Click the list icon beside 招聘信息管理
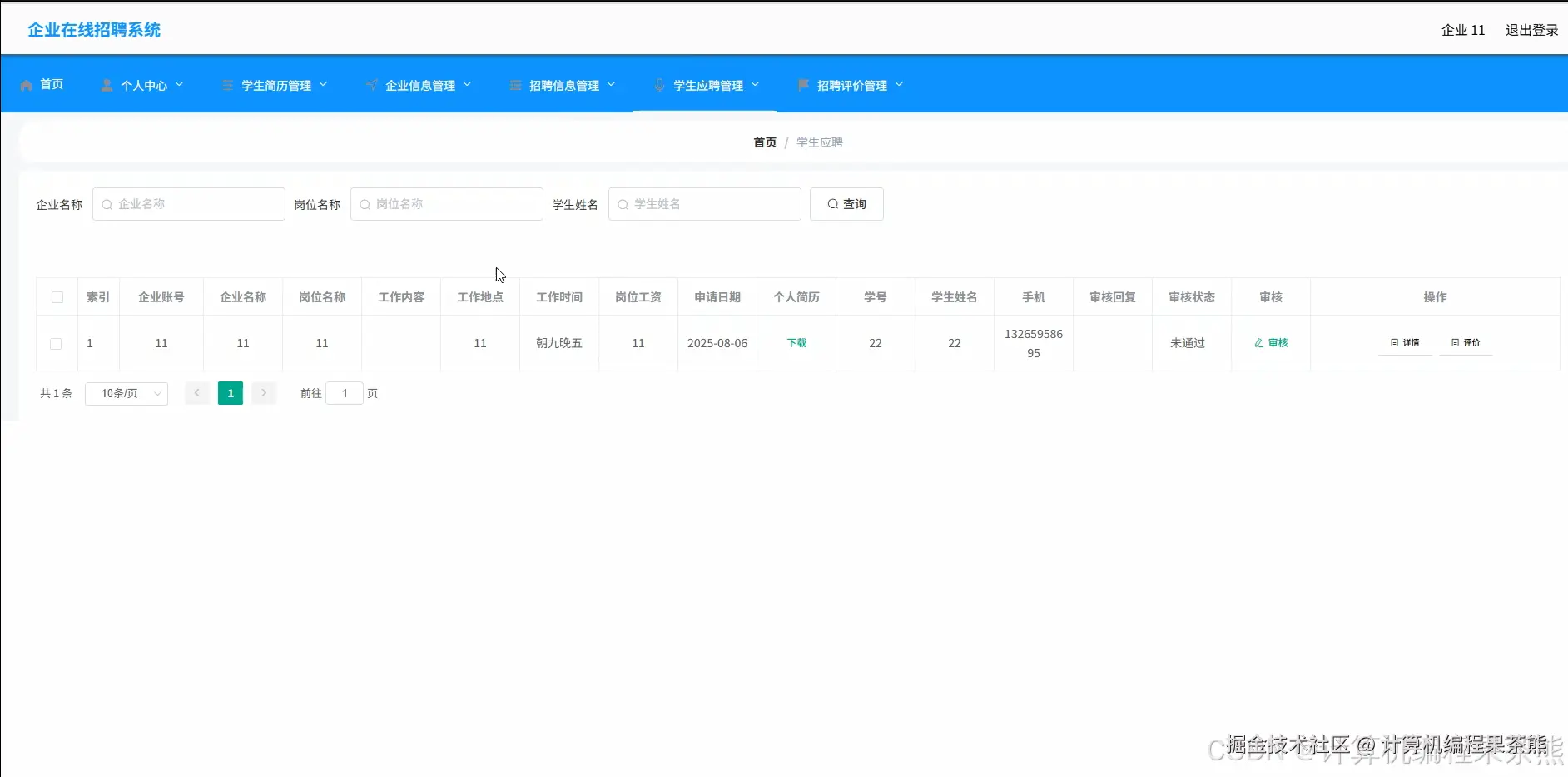This screenshot has width=1568, height=777. point(516,85)
